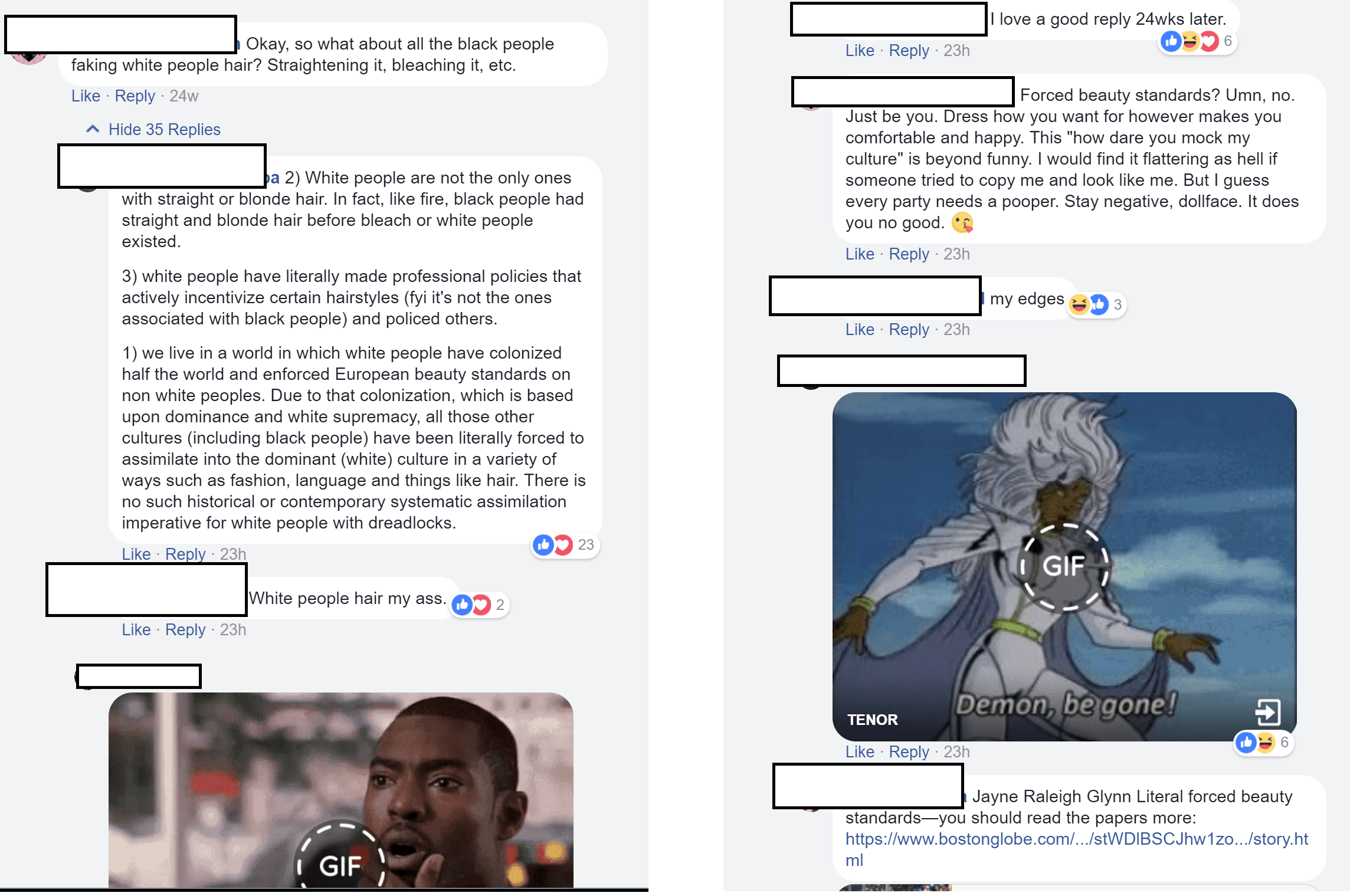The image size is (1350, 896).
Task: Reply to the 'my edges' comment
Action: tap(909, 329)
